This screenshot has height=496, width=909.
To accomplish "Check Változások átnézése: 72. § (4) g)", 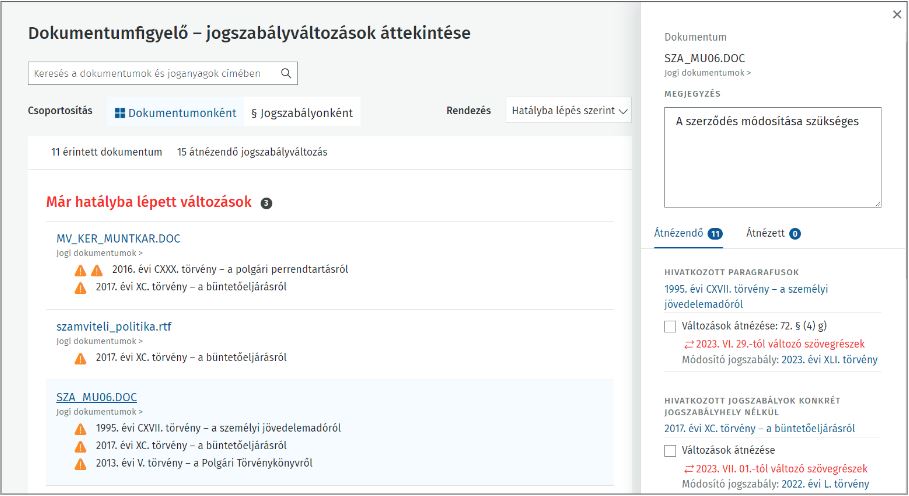I will (x=670, y=326).
